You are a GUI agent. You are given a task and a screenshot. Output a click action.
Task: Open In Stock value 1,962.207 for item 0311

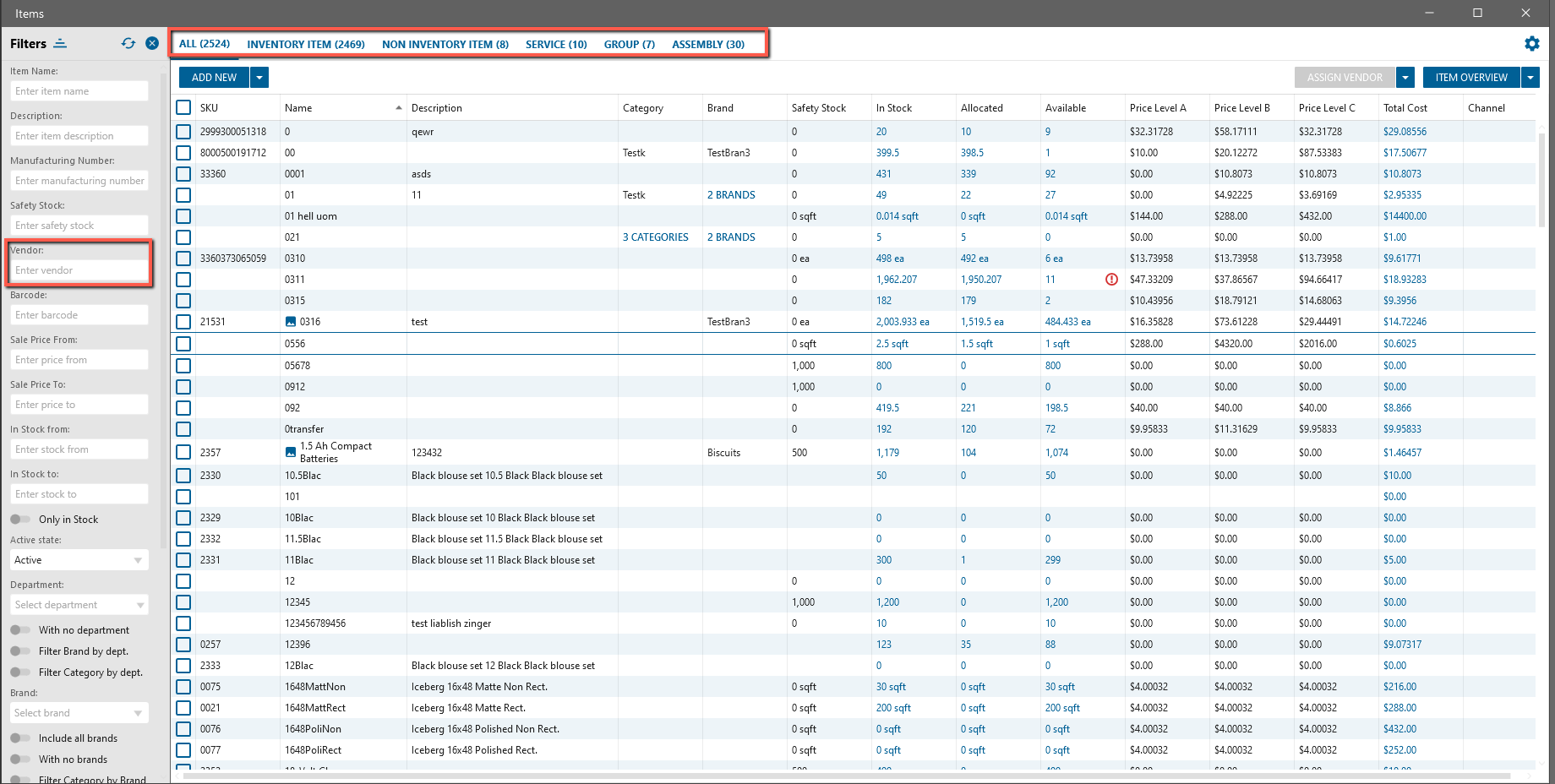pyautogui.click(x=897, y=280)
